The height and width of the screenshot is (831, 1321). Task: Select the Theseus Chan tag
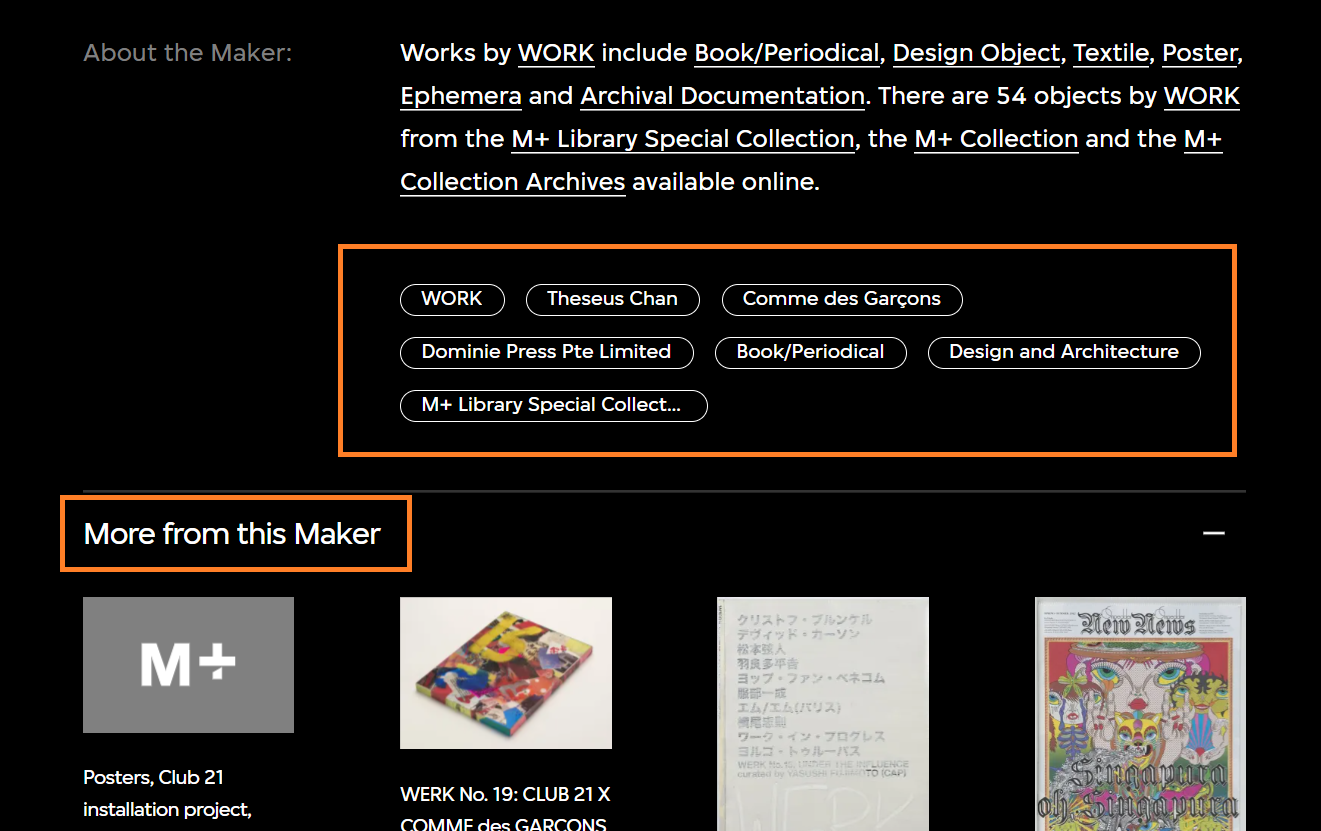click(x=612, y=299)
